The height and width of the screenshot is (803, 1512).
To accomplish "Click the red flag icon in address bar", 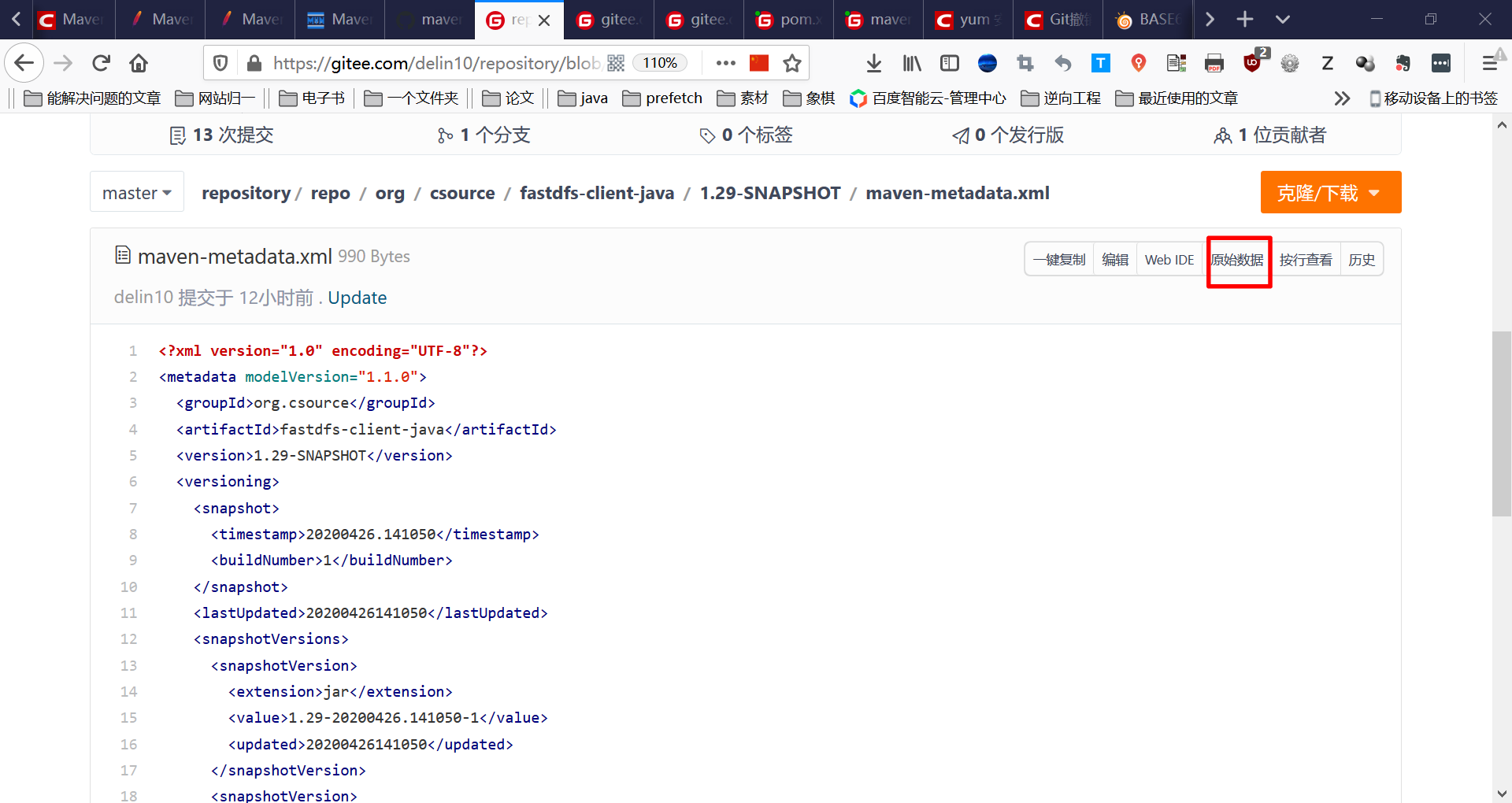I will (x=759, y=63).
